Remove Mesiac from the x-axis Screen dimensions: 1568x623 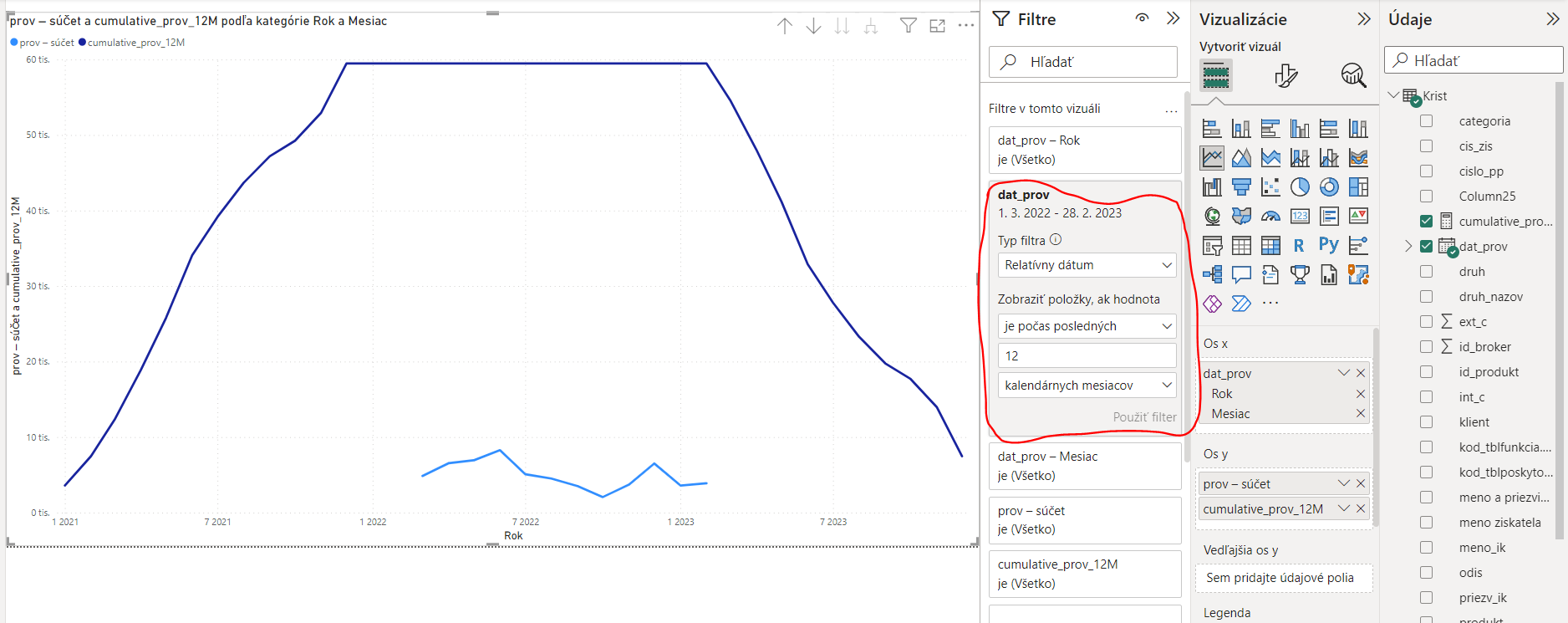[1361, 414]
